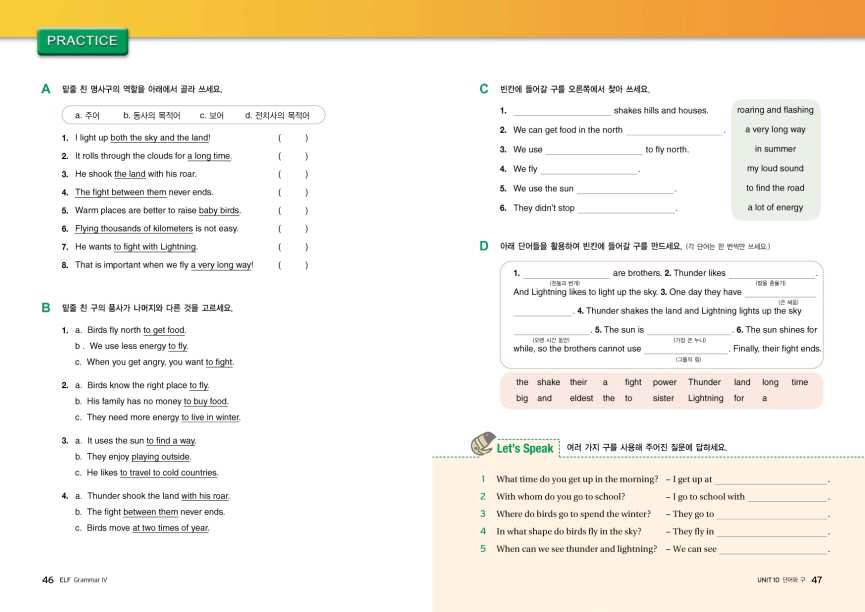Click the blank before 'shakes hills and houses'
865x612 pixels.
tap(561, 112)
